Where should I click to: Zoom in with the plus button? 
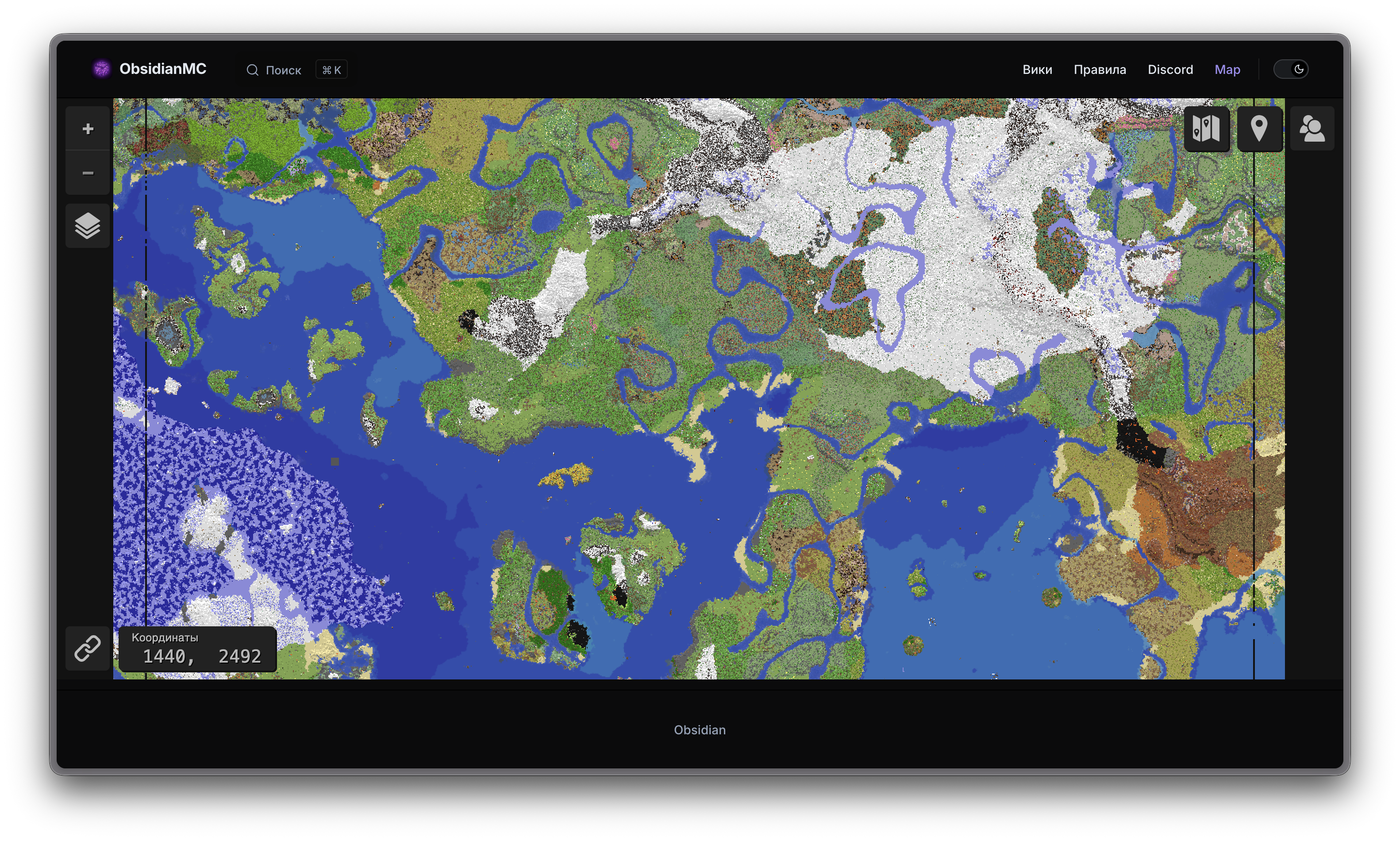[x=88, y=129]
